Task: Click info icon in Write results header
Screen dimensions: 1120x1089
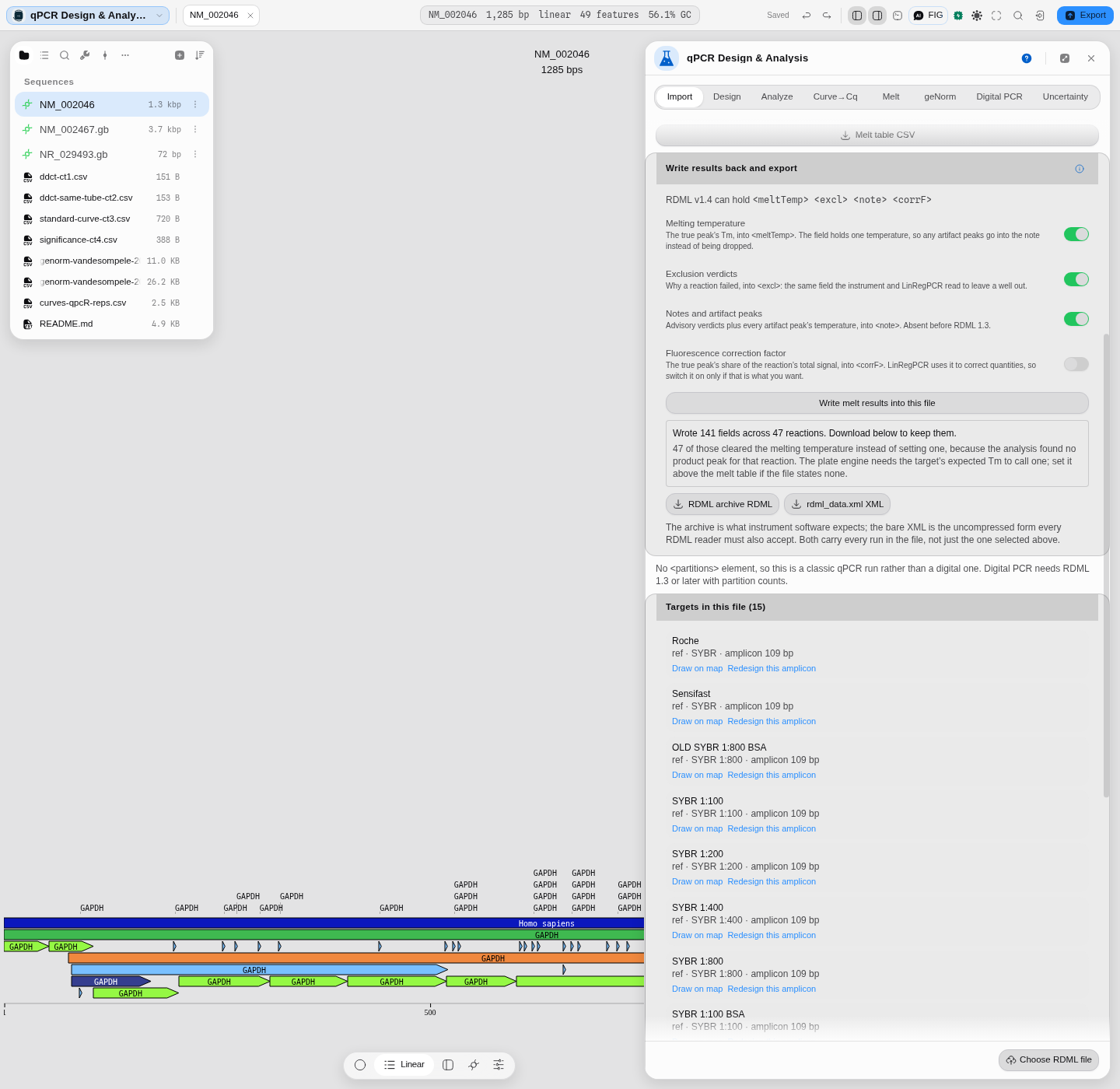Action: pyautogui.click(x=1080, y=169)
